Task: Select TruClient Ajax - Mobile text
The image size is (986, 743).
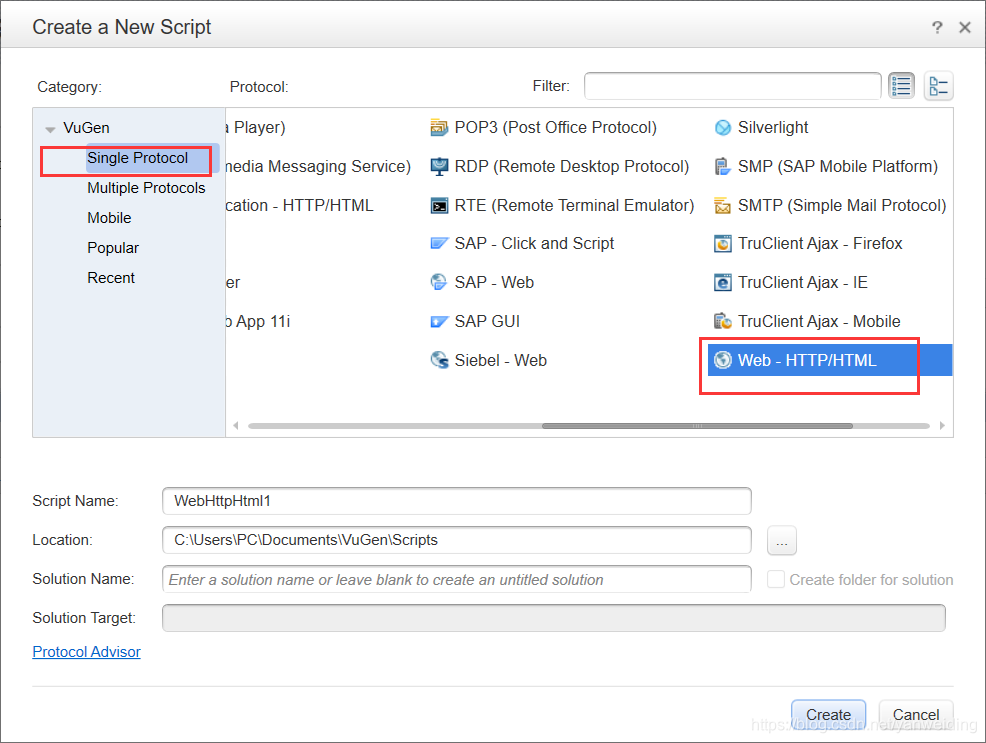Action: (x=819, y=322)
